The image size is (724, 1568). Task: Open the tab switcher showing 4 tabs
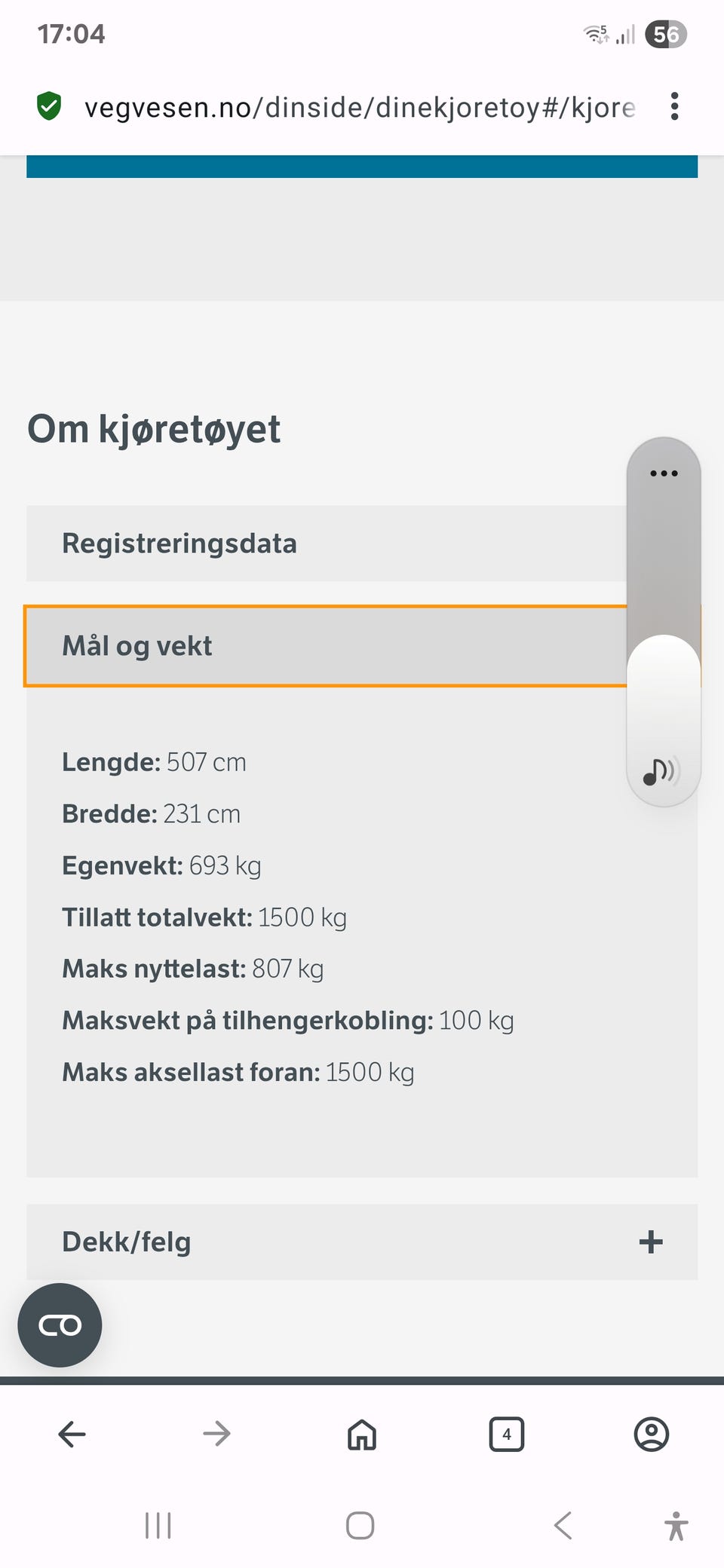[x=507, y=1434]
